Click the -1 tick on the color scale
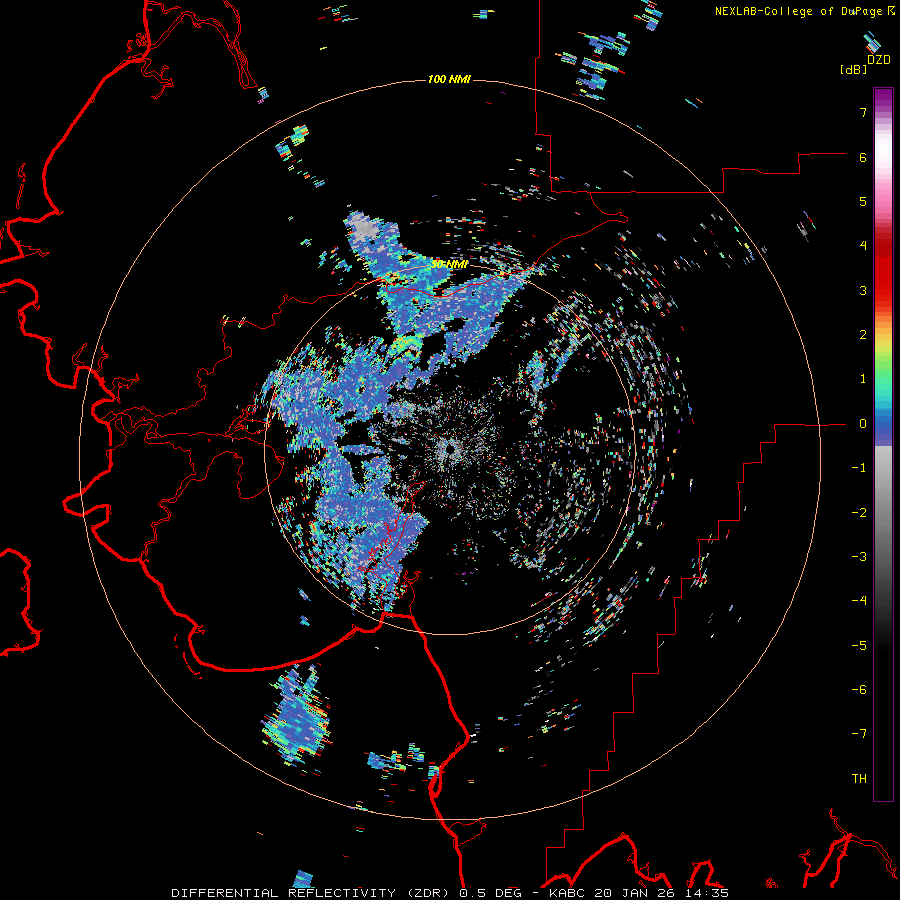Image resolution: width=900 pixels, height=900 pixels. pos(859,468)
